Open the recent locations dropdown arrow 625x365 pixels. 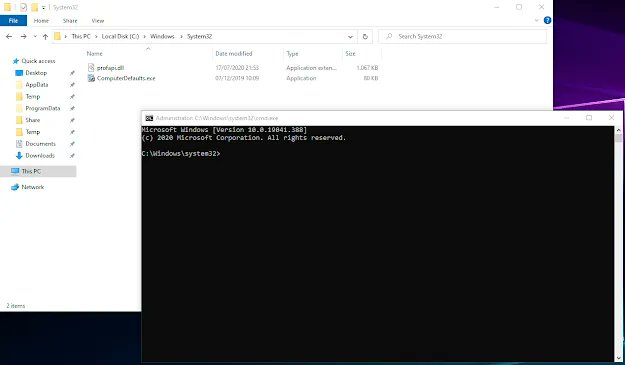(x=35, y=37)
